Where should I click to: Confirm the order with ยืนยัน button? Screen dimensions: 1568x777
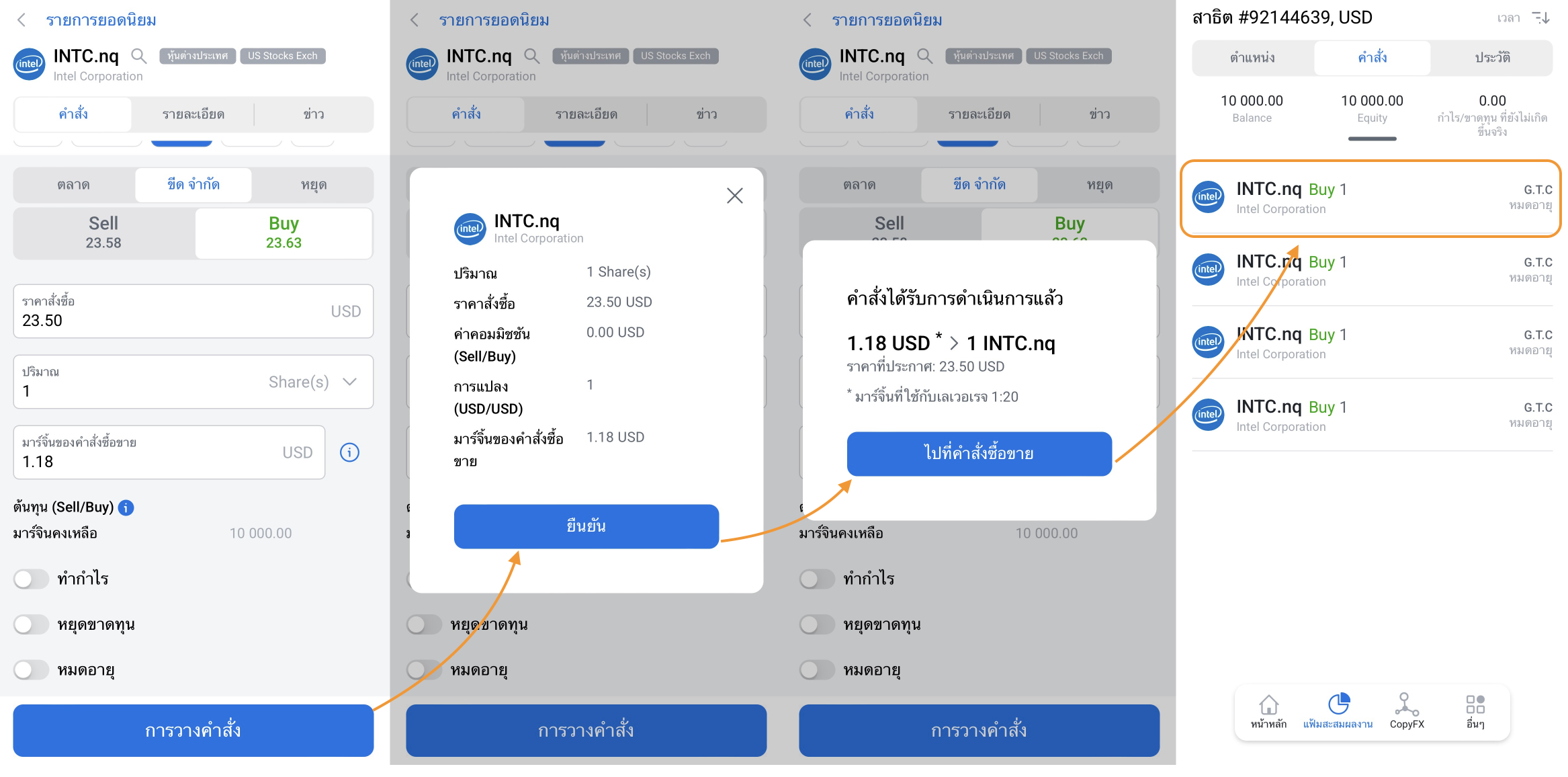point(586,526)
